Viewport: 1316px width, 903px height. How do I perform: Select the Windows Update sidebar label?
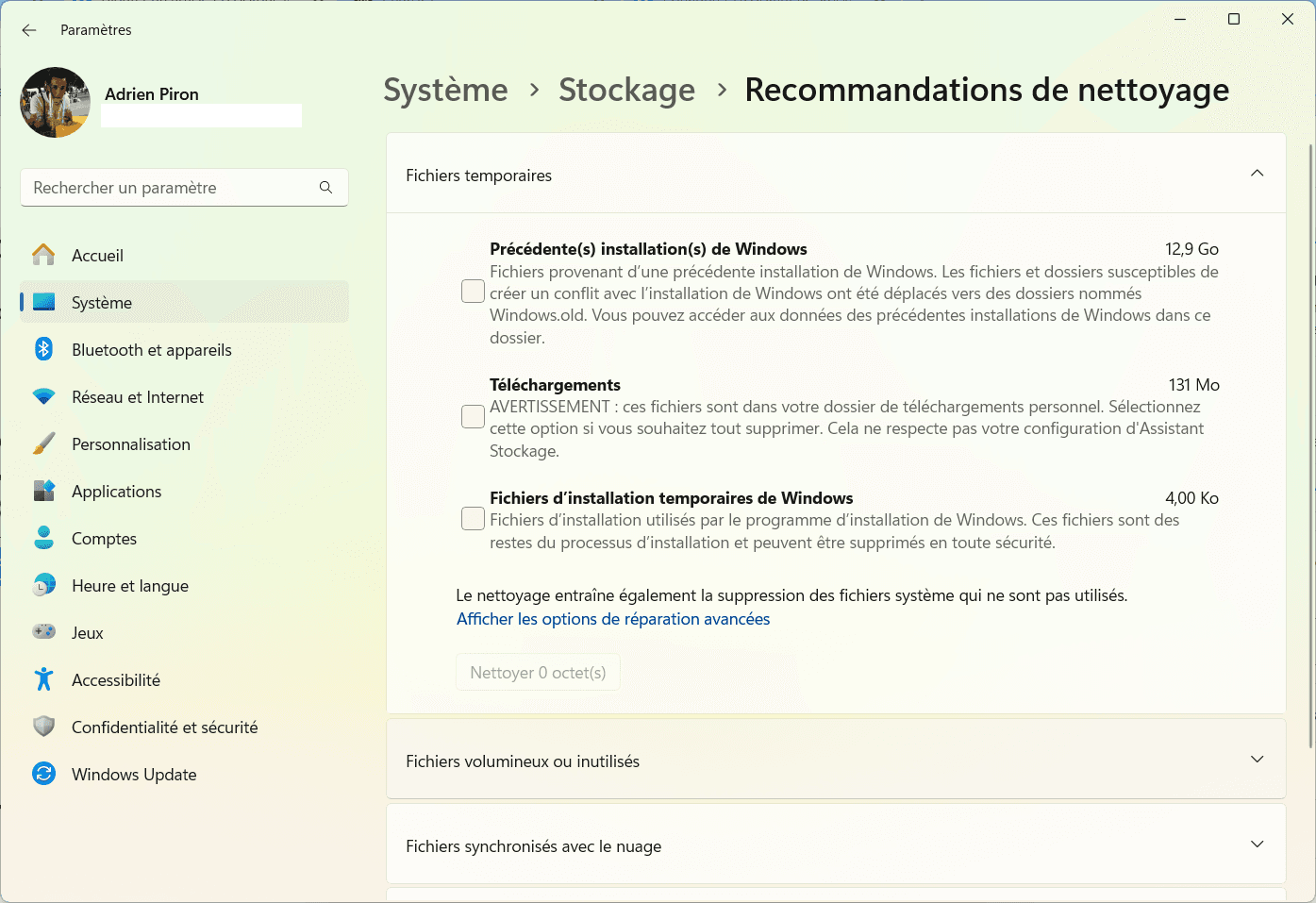(134, 775)
